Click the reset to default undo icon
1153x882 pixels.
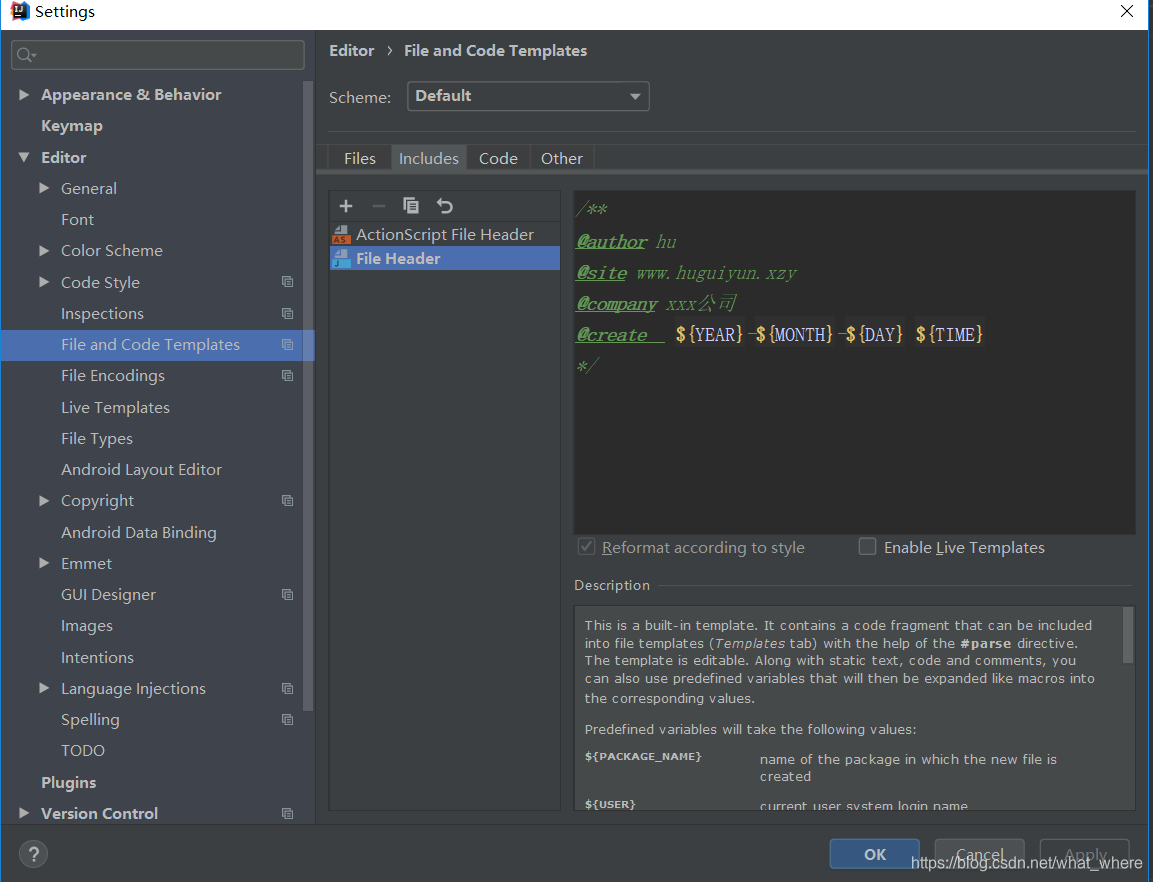pos(445,206)
